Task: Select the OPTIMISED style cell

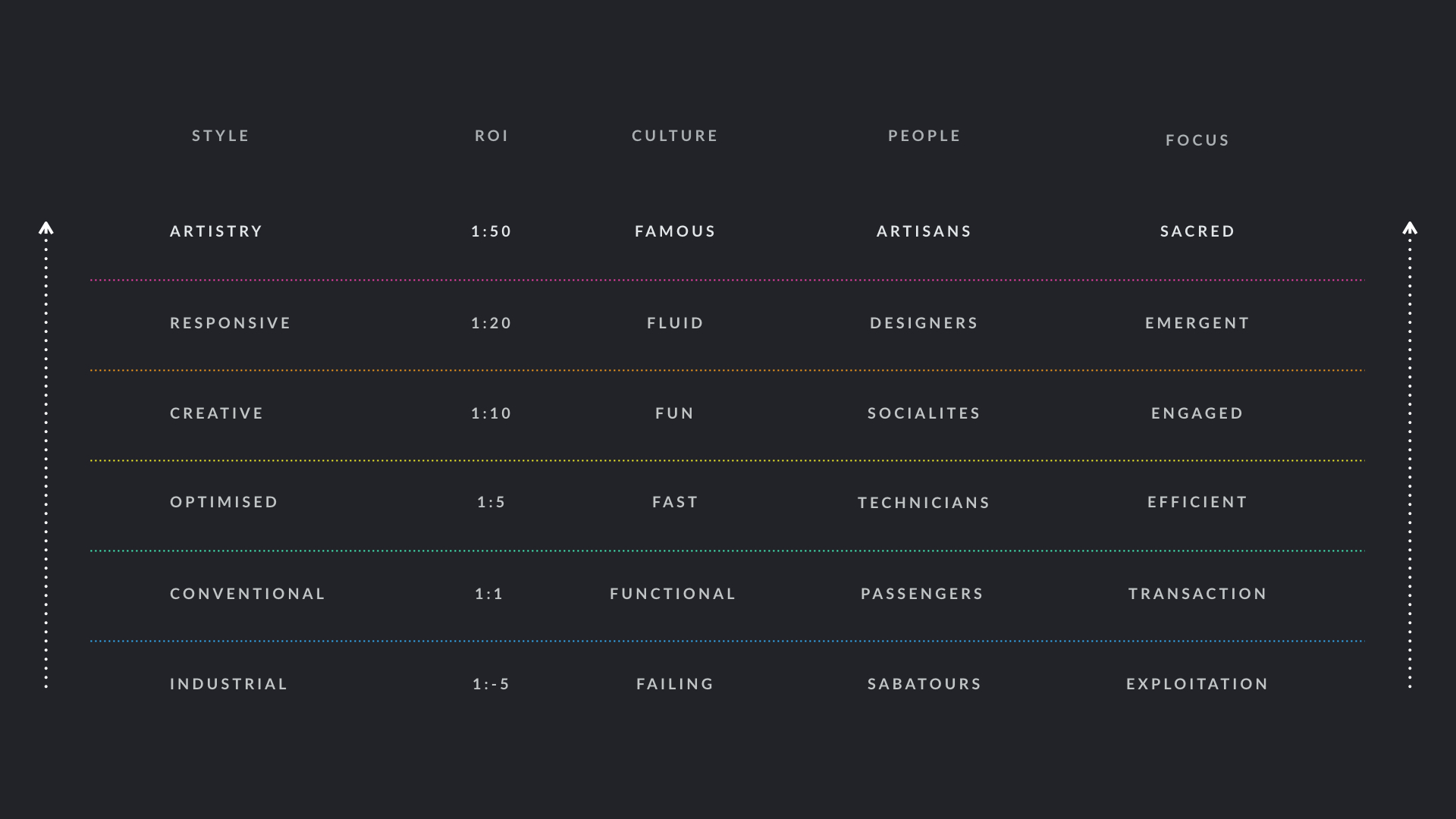Action: [224, 502]
